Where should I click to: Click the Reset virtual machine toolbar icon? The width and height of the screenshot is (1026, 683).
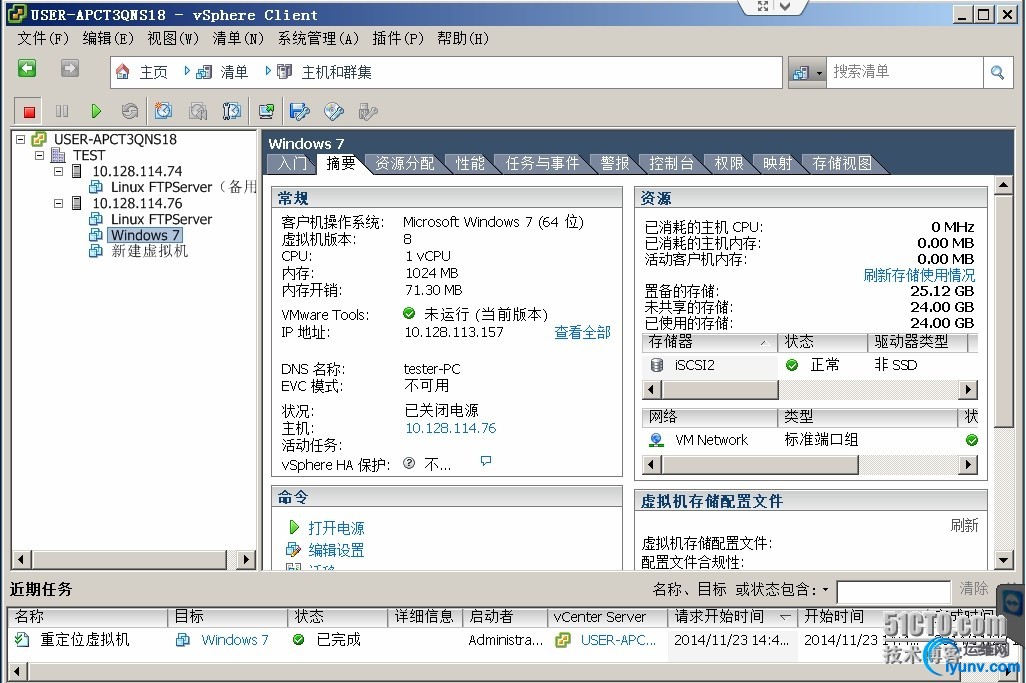tap(130, 111)
